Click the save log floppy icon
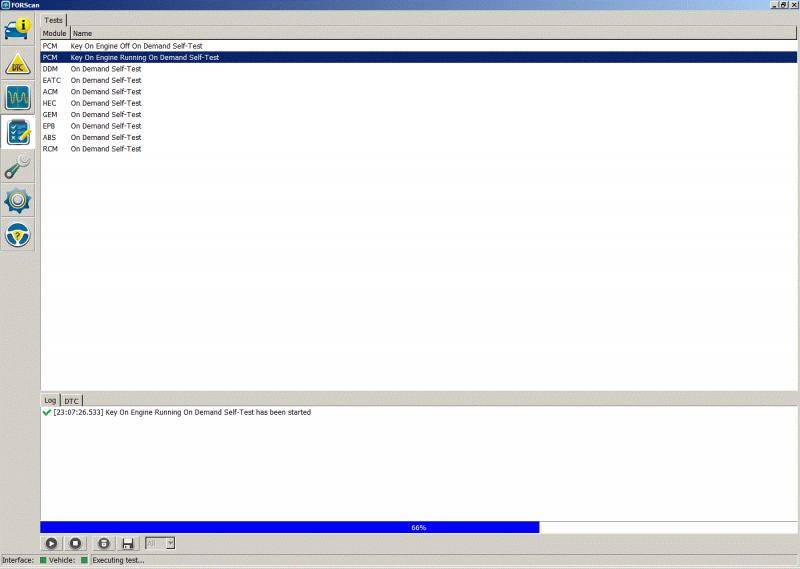Screen dimensions: 800x569 click(128, 543)
